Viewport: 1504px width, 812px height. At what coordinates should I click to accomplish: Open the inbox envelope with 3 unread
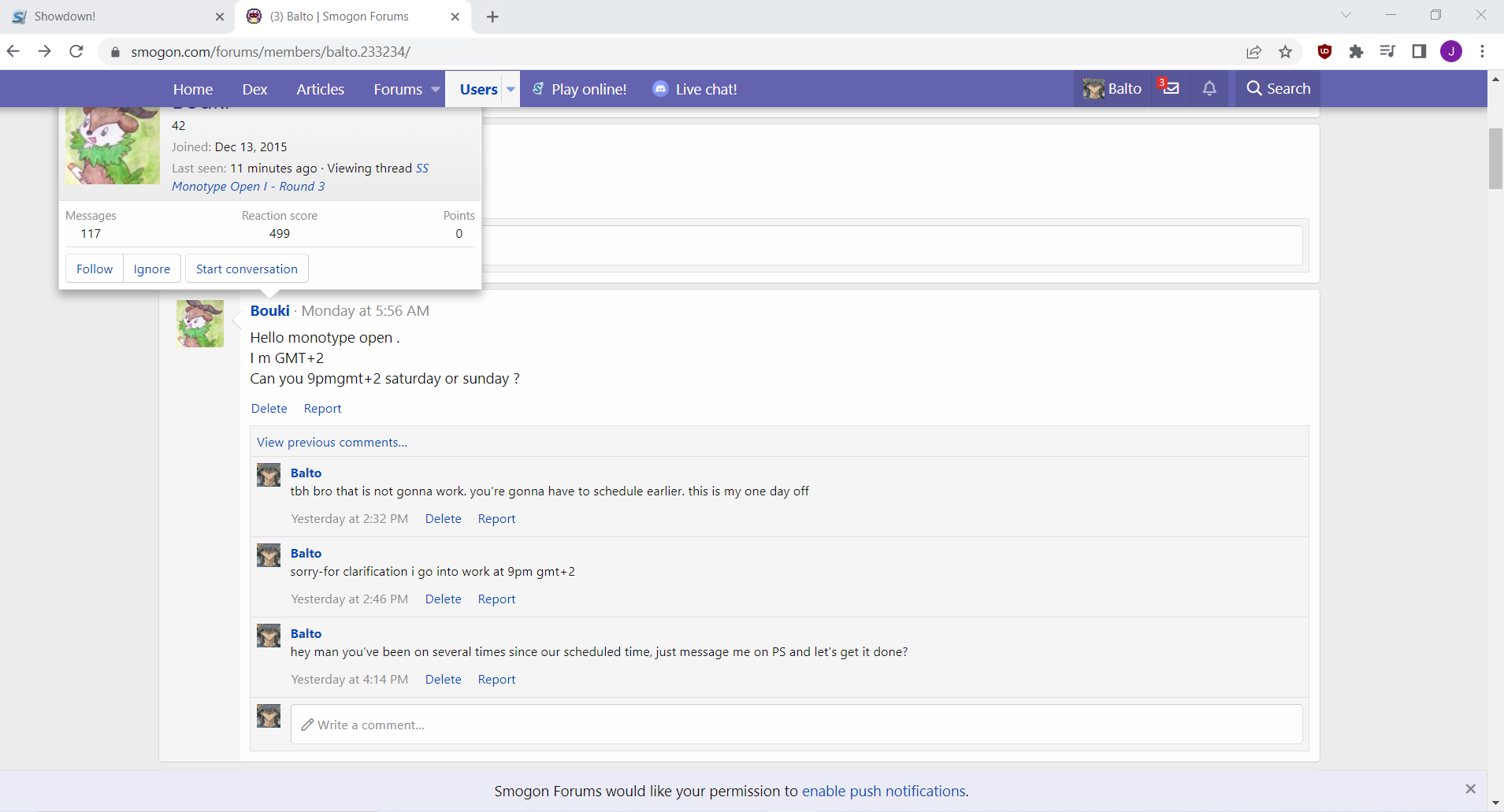[1169, 88]
